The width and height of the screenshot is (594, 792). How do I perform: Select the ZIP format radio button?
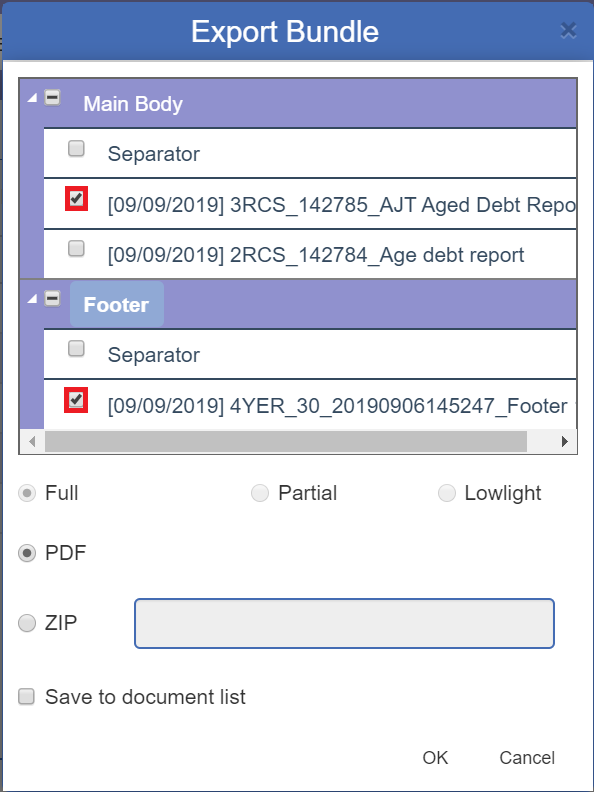[27, 623]
